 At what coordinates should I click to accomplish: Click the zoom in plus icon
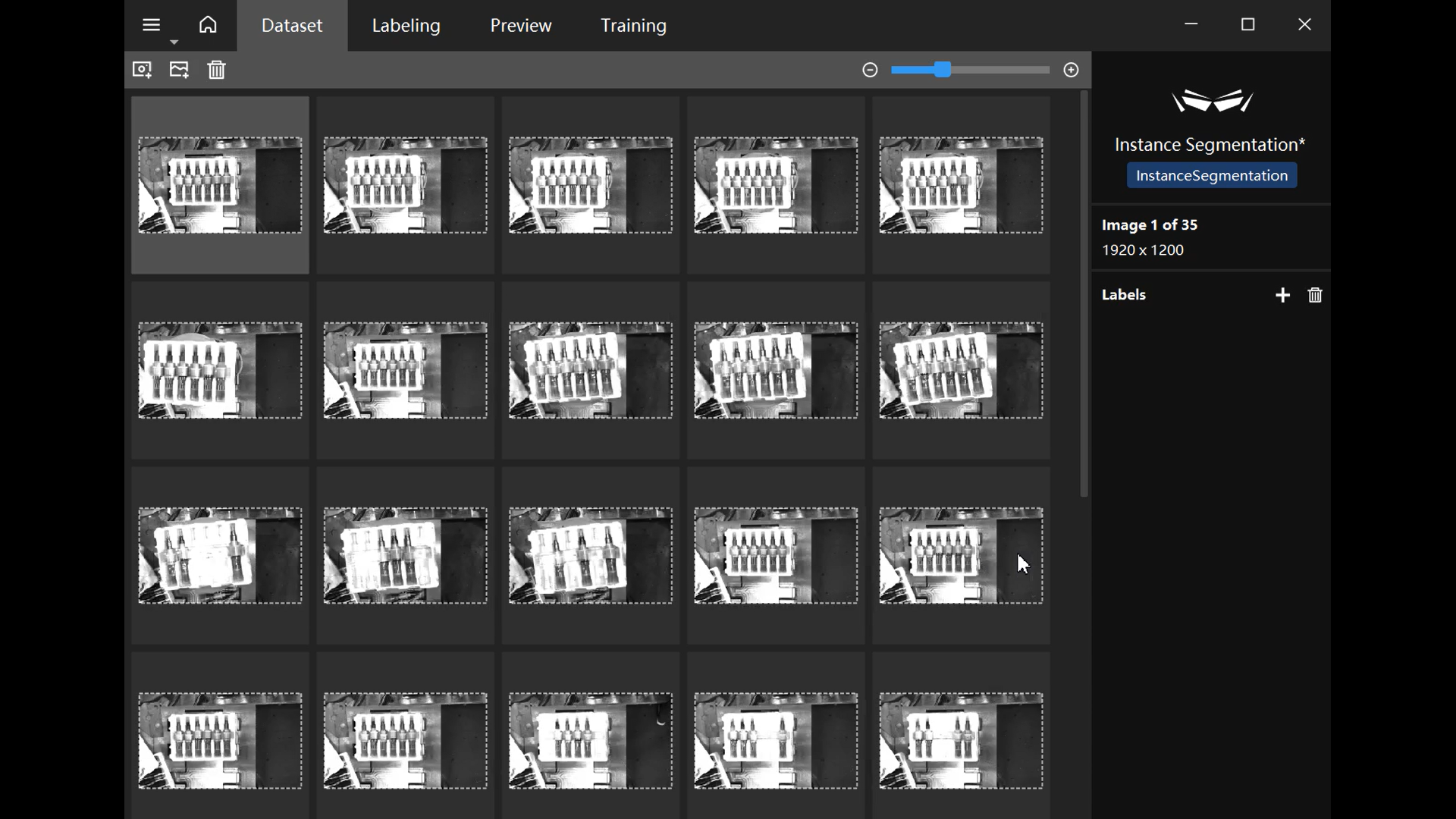click(x=1071, y=71)
